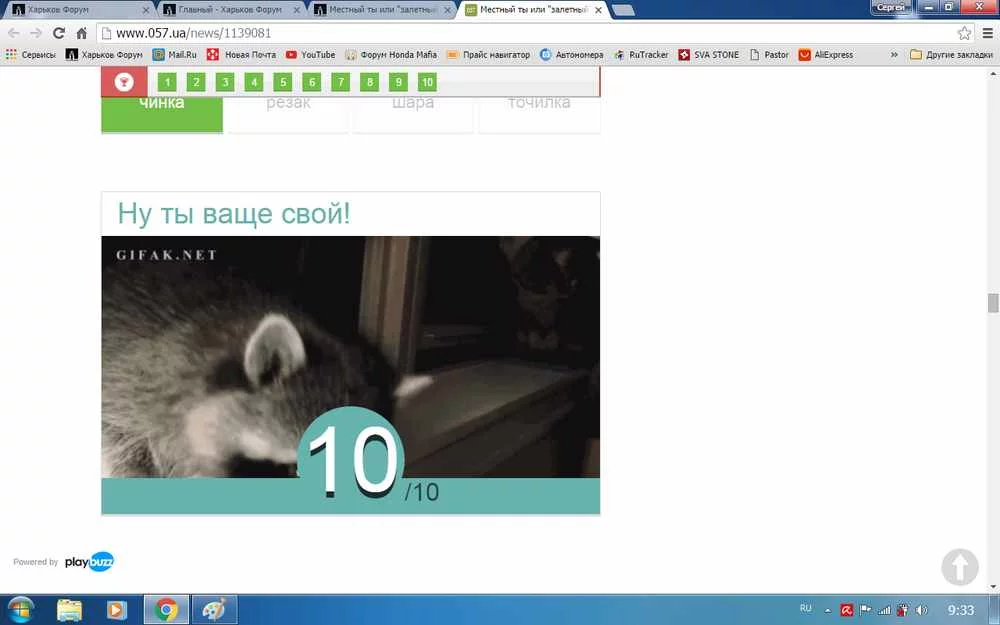Image resolution: width=1000 pixels, height=625 pixels.
Task: Jump to quiz question 3
Action: [x=225, y=82]
